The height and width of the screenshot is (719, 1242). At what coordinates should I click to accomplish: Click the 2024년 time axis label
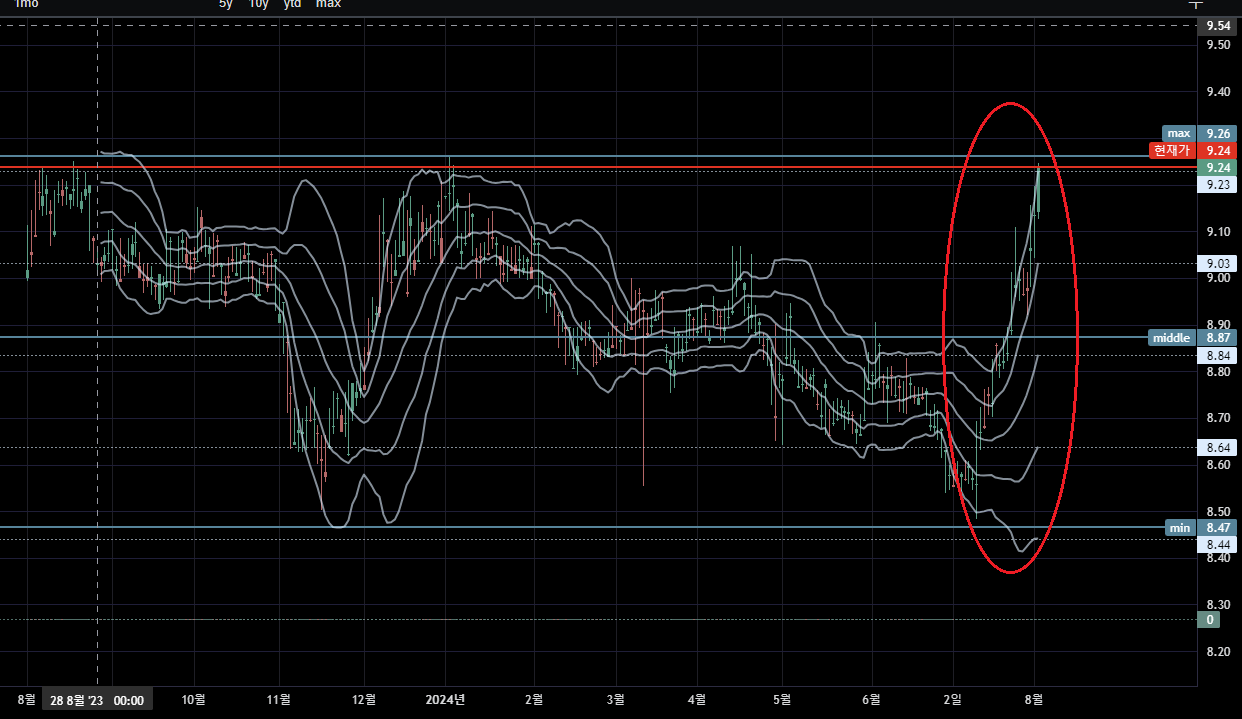pos(445,700)
